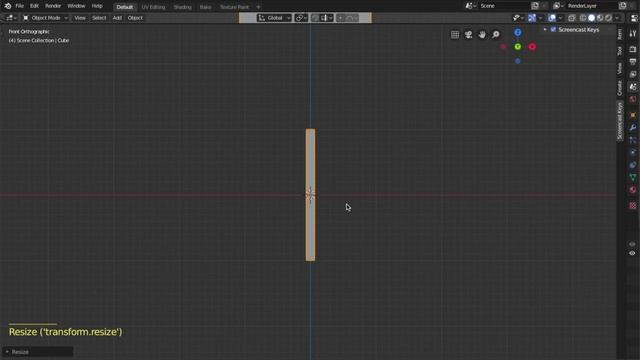The image size is (640, 360).
Task: Open the snap options dropdown
Action: click(327, 18)
